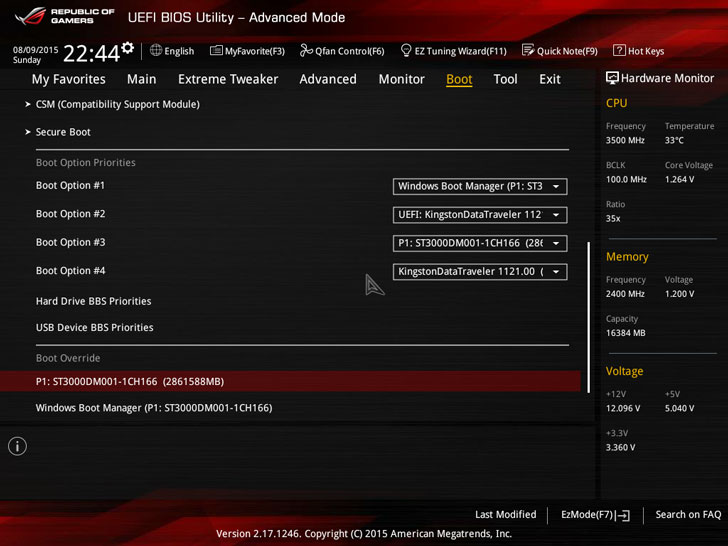728x546 pixels.
Task: Open the Boot Option #4 dropdown
Action: pos(480,272)
